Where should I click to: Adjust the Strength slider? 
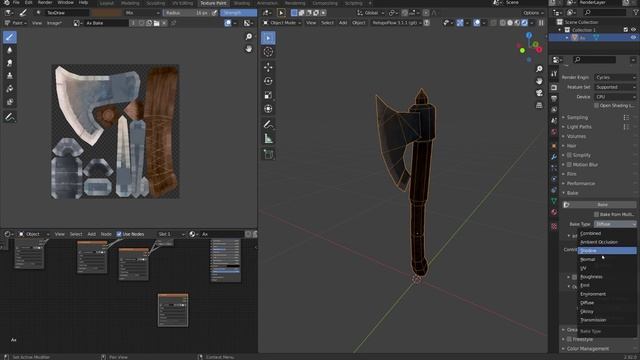click(238, 13)
